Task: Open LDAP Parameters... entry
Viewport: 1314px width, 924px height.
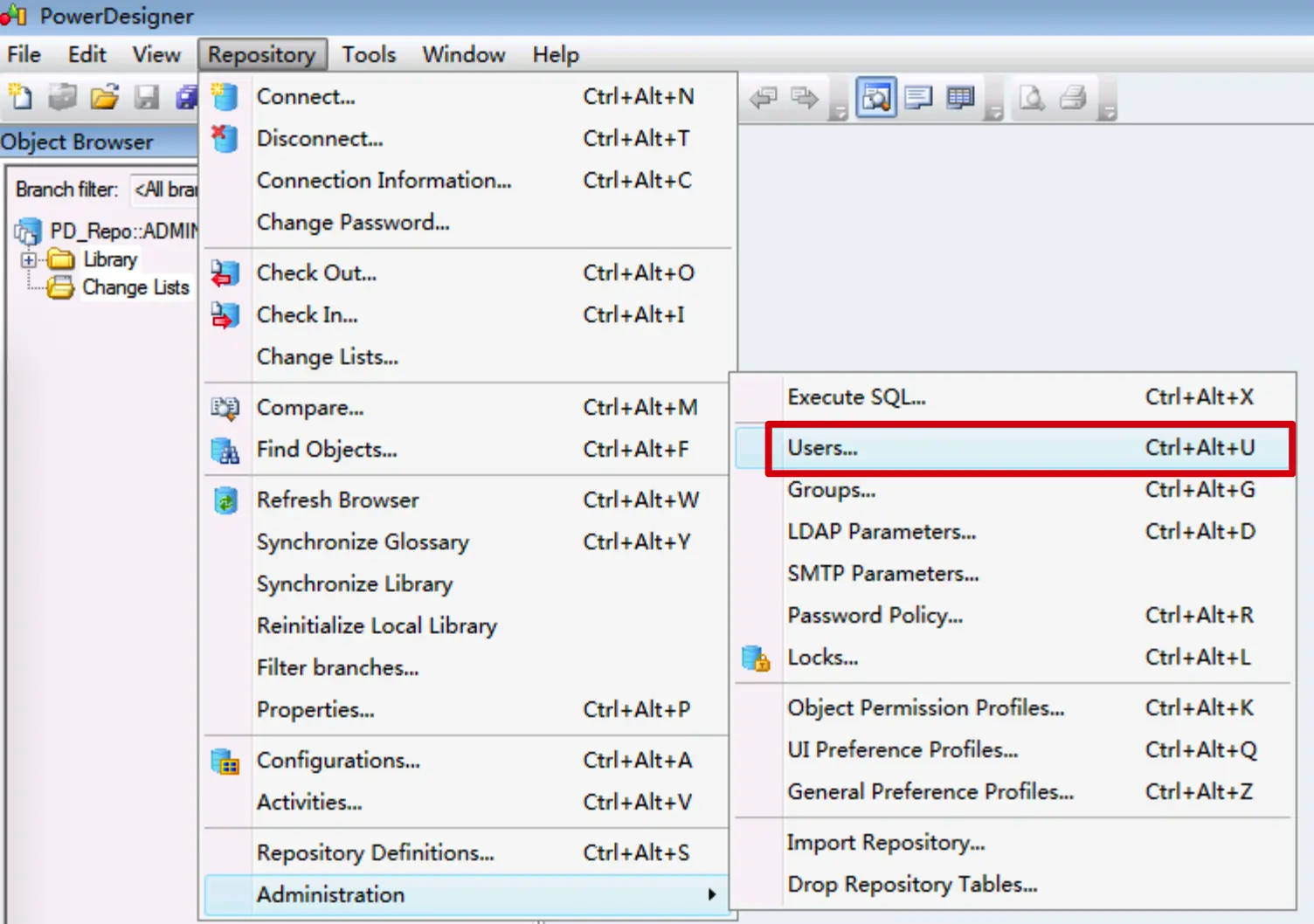Action: click(x=1013, y=532)
